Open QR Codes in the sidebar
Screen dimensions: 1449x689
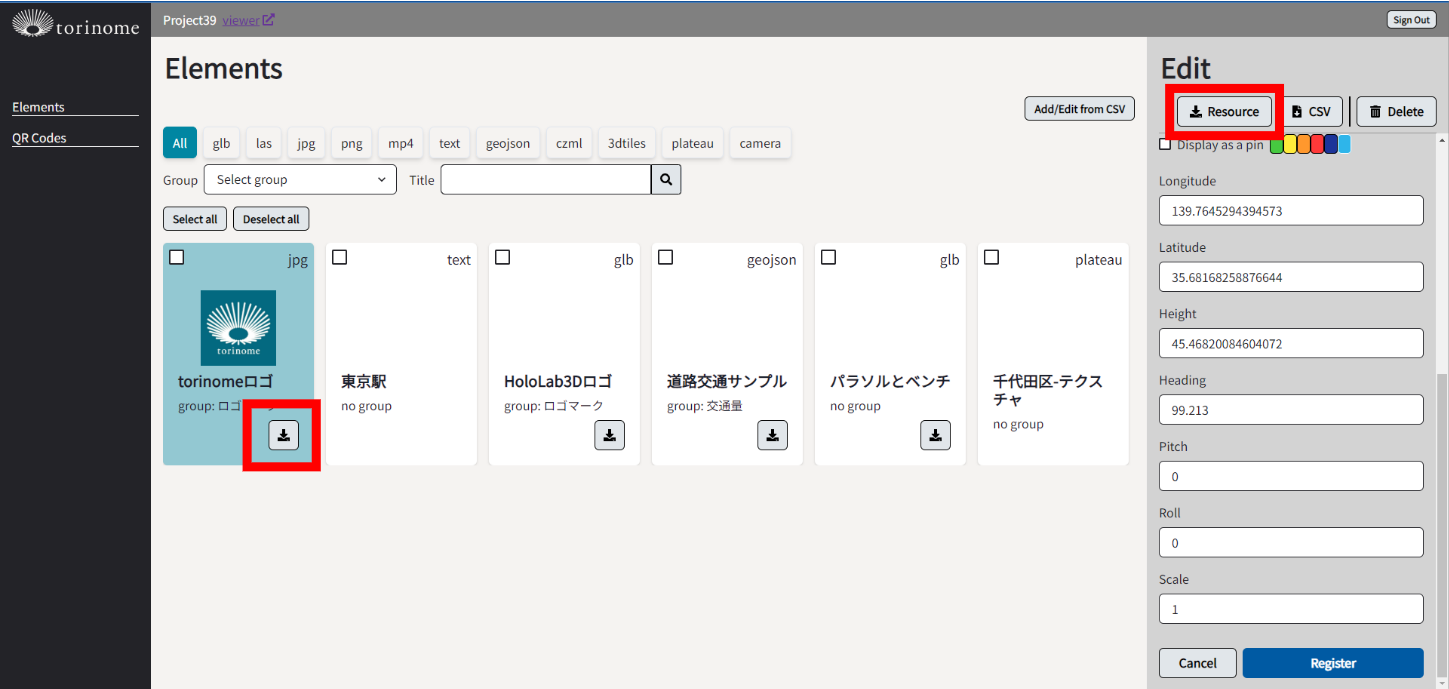point(39,138)
